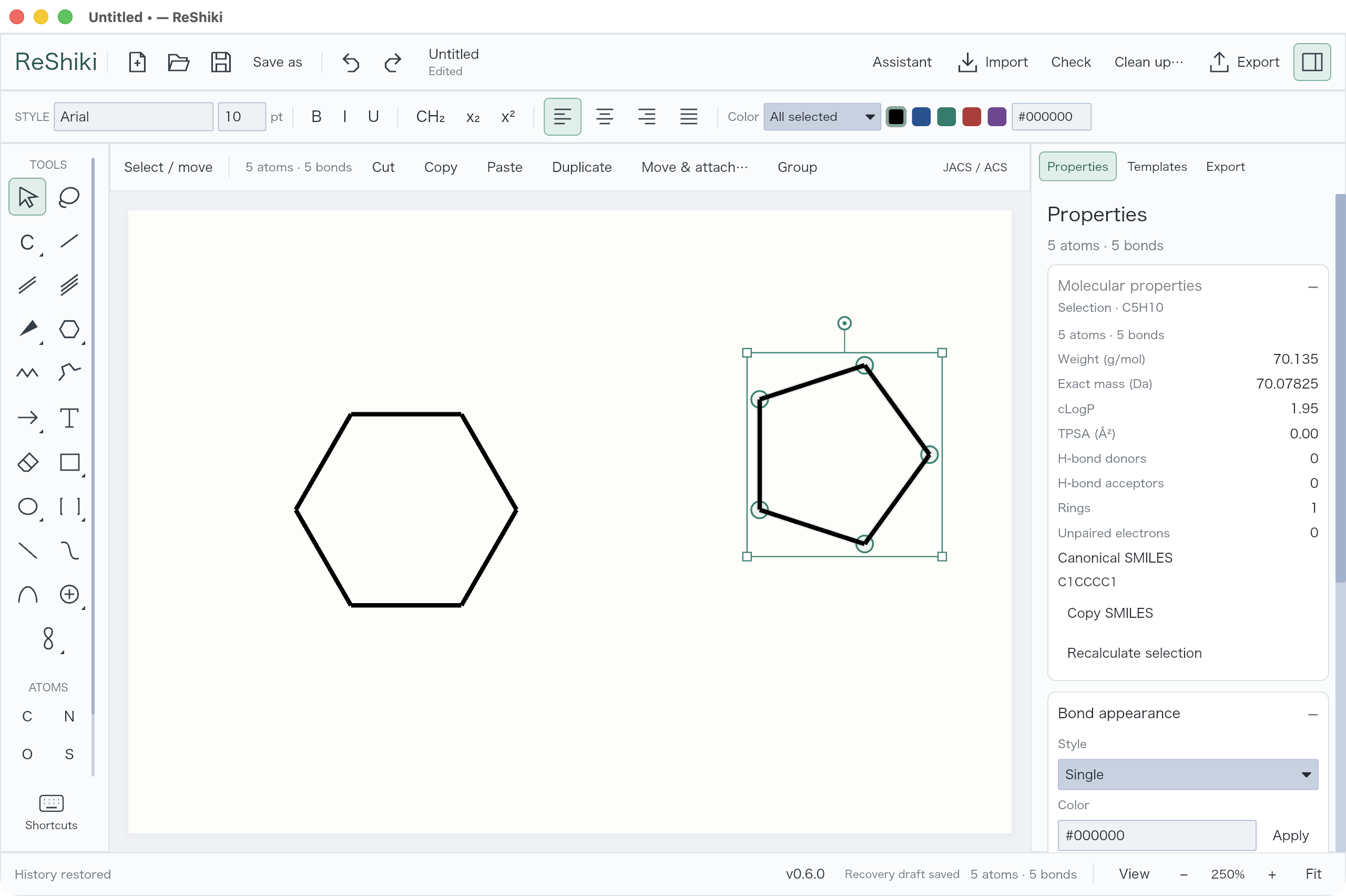The image size is (1346, 896).
Task: Select the zigzag chain tool
Action: pos(27,373)
